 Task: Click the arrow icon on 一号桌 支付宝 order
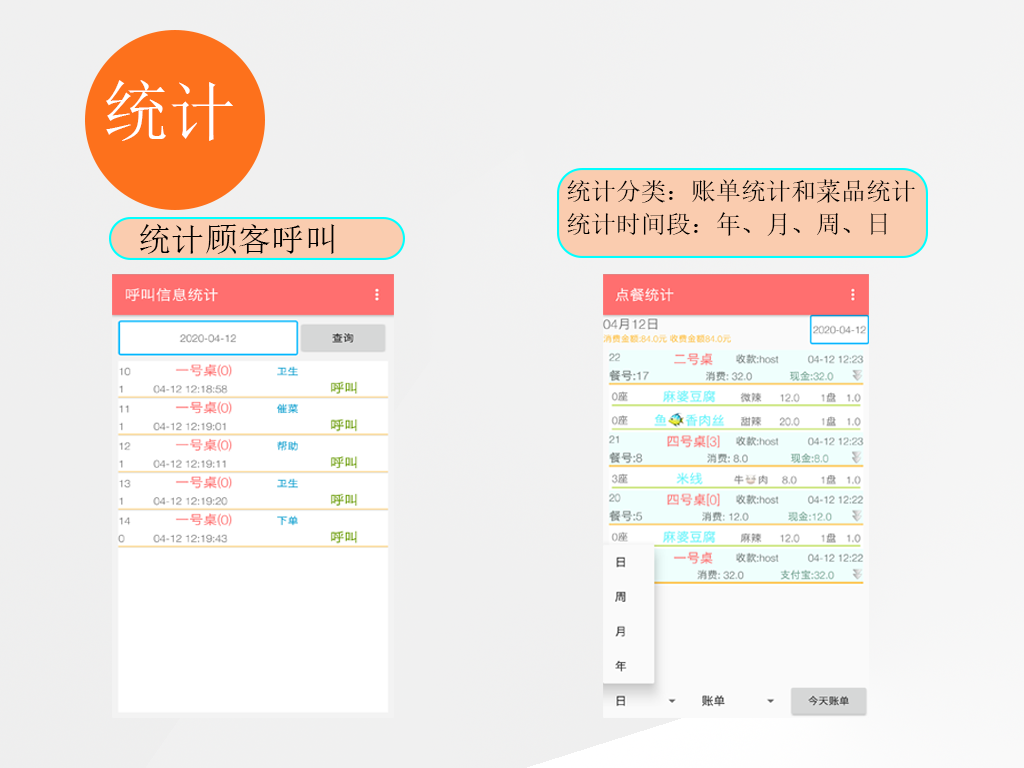pyautogui.click(x=856, y=574)
